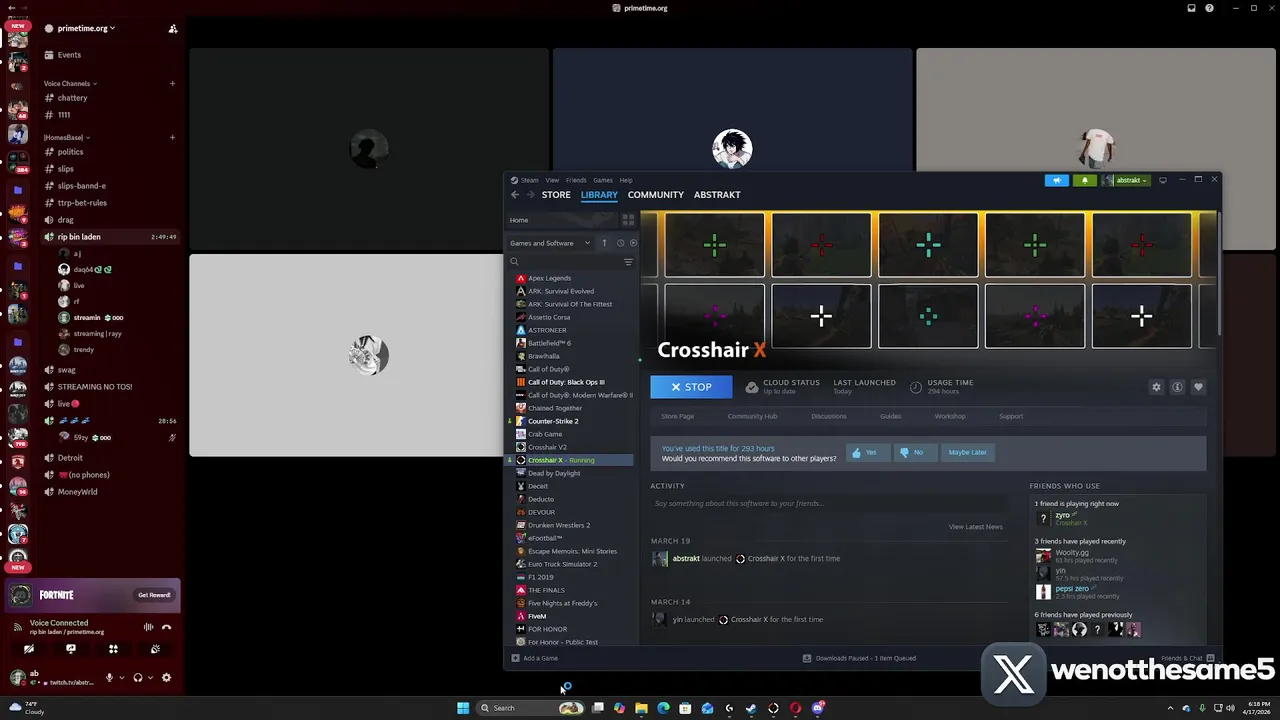
Task: Open headphone output options arrow
Action: 150,677
